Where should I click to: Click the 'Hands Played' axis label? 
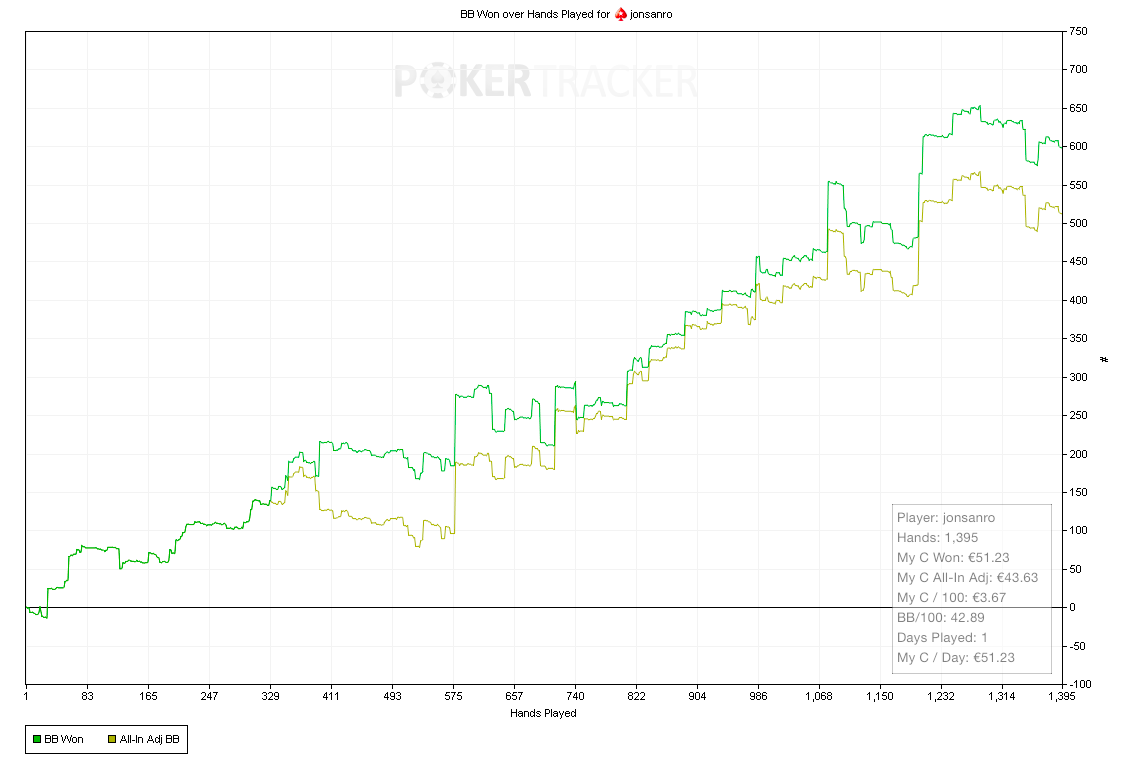pos(543,713)
